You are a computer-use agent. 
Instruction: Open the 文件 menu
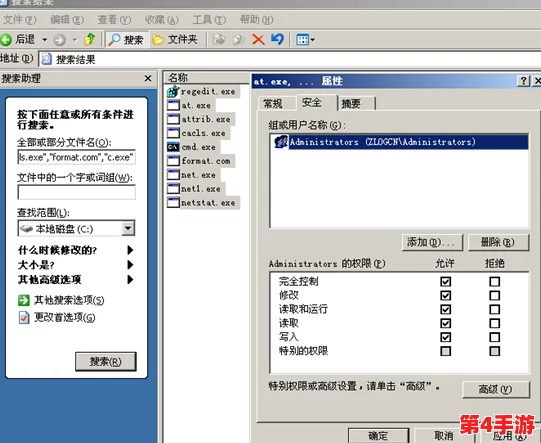[x=19, y=20]
